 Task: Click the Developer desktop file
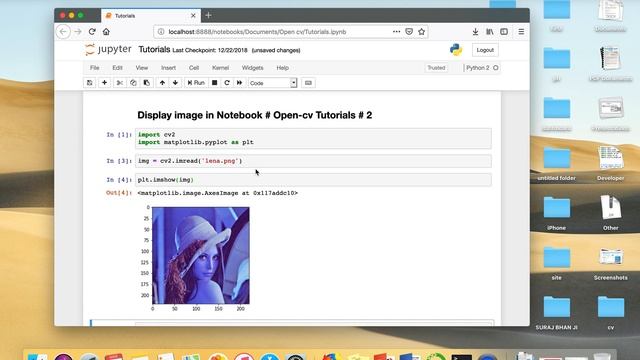[x=611, y=164]
